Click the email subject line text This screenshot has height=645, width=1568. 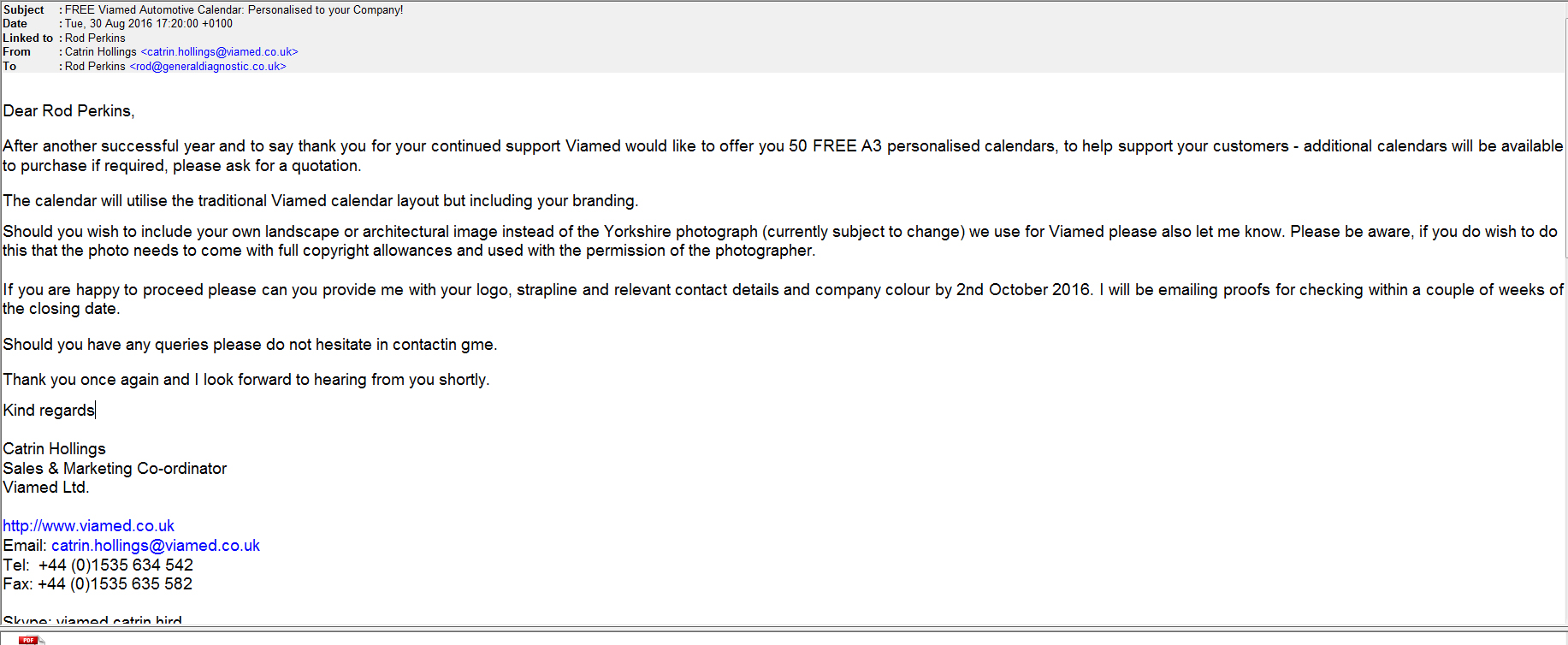[234, 10]
